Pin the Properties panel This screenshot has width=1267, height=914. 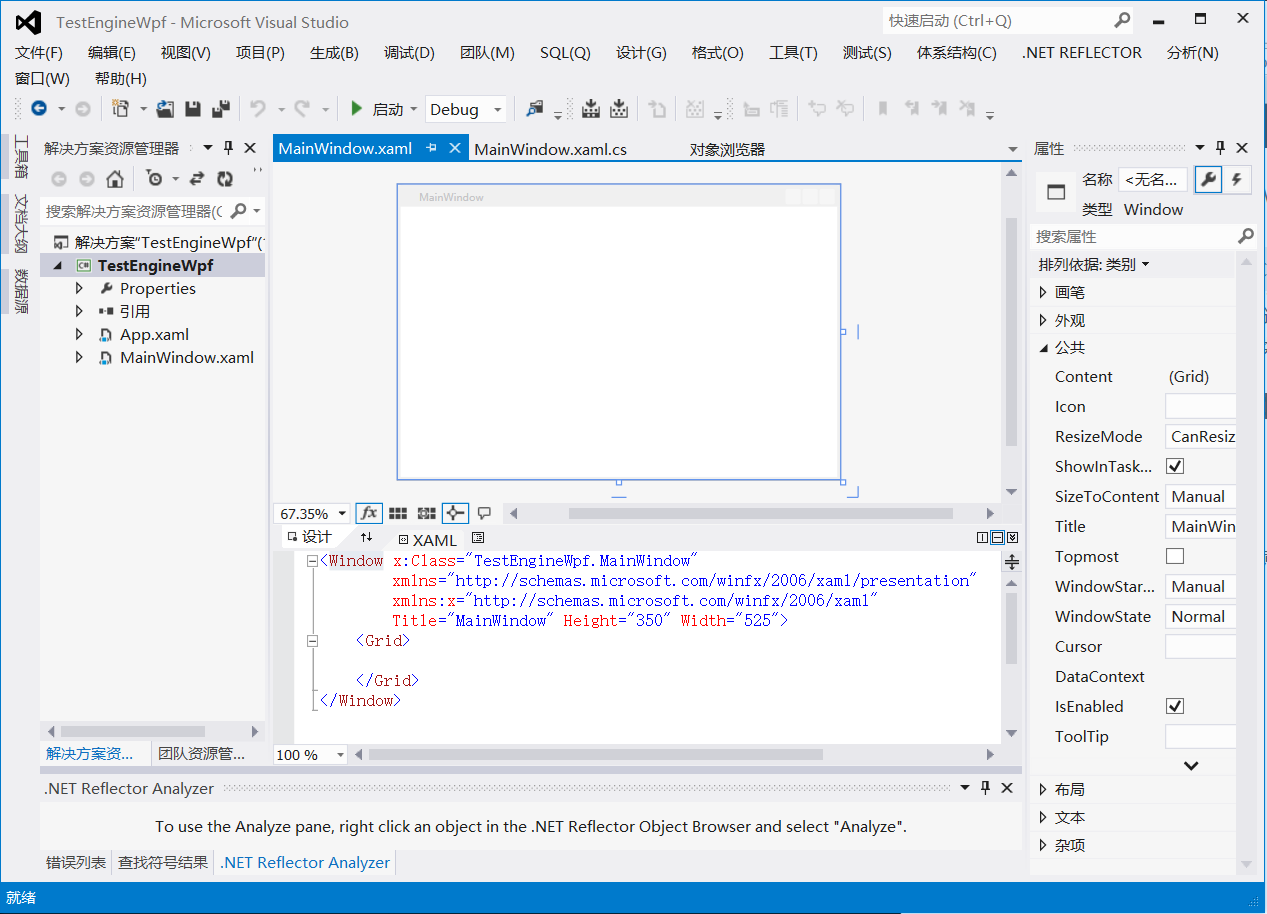tap(1220, 148)
